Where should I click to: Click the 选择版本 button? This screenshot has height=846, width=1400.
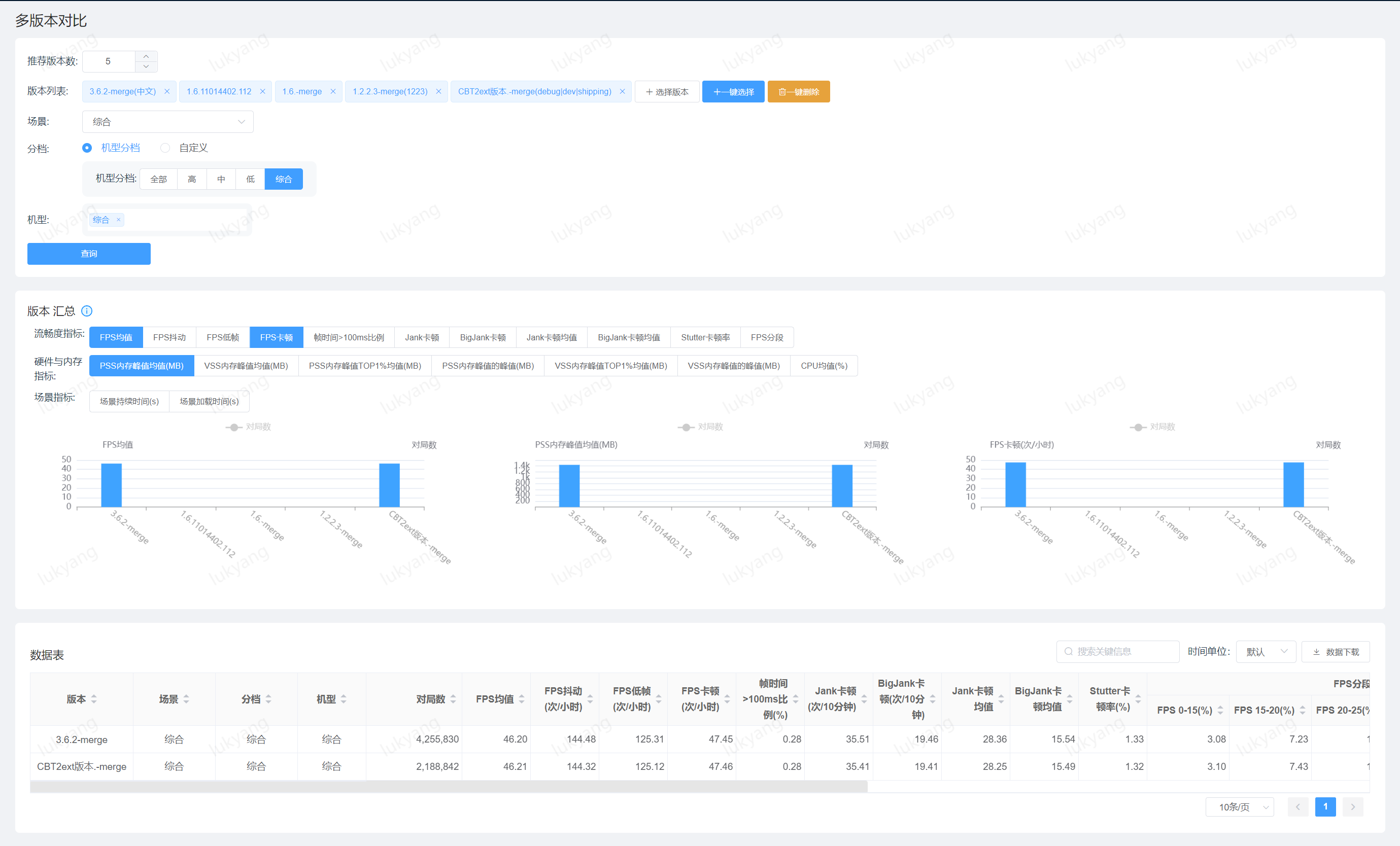pos(667,91)
